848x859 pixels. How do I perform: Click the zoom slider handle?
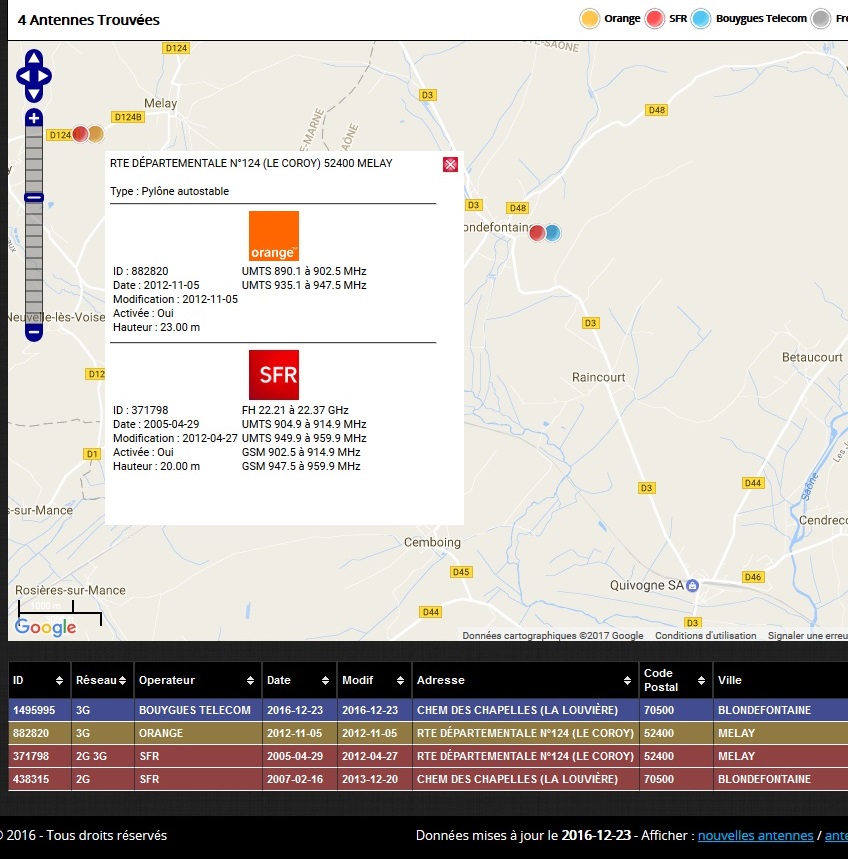34,197
